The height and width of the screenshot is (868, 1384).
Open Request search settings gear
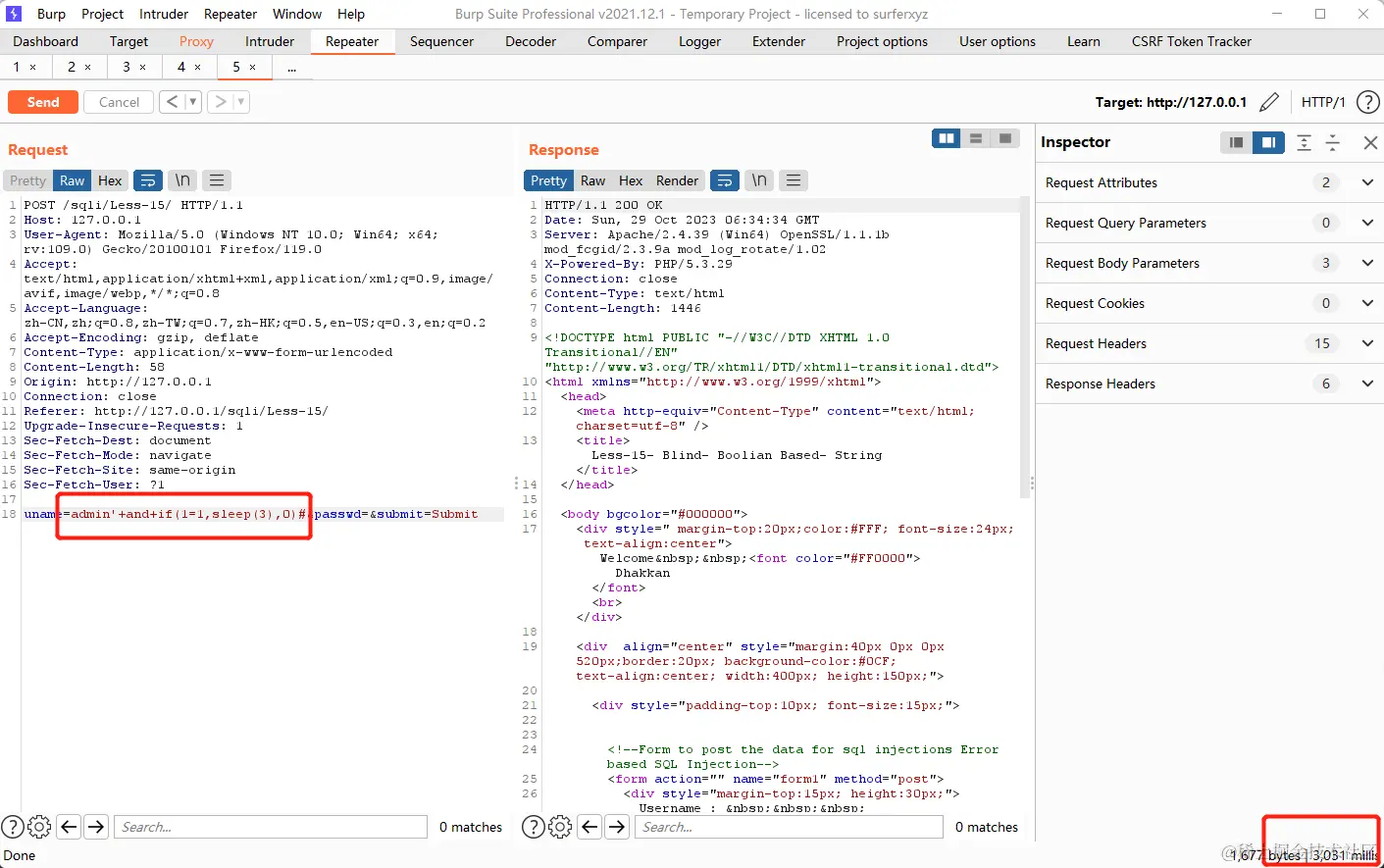[x=39, y=827]
